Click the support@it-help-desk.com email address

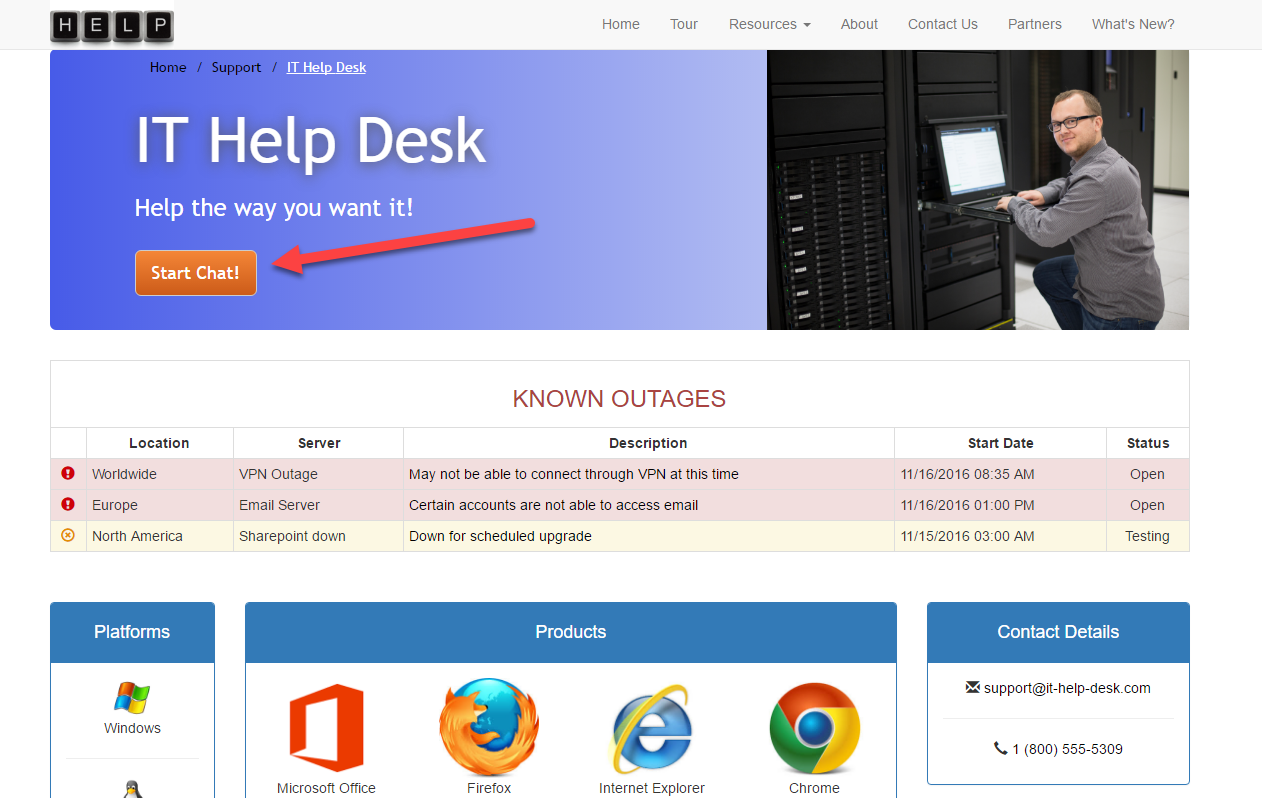(1067, 688)
